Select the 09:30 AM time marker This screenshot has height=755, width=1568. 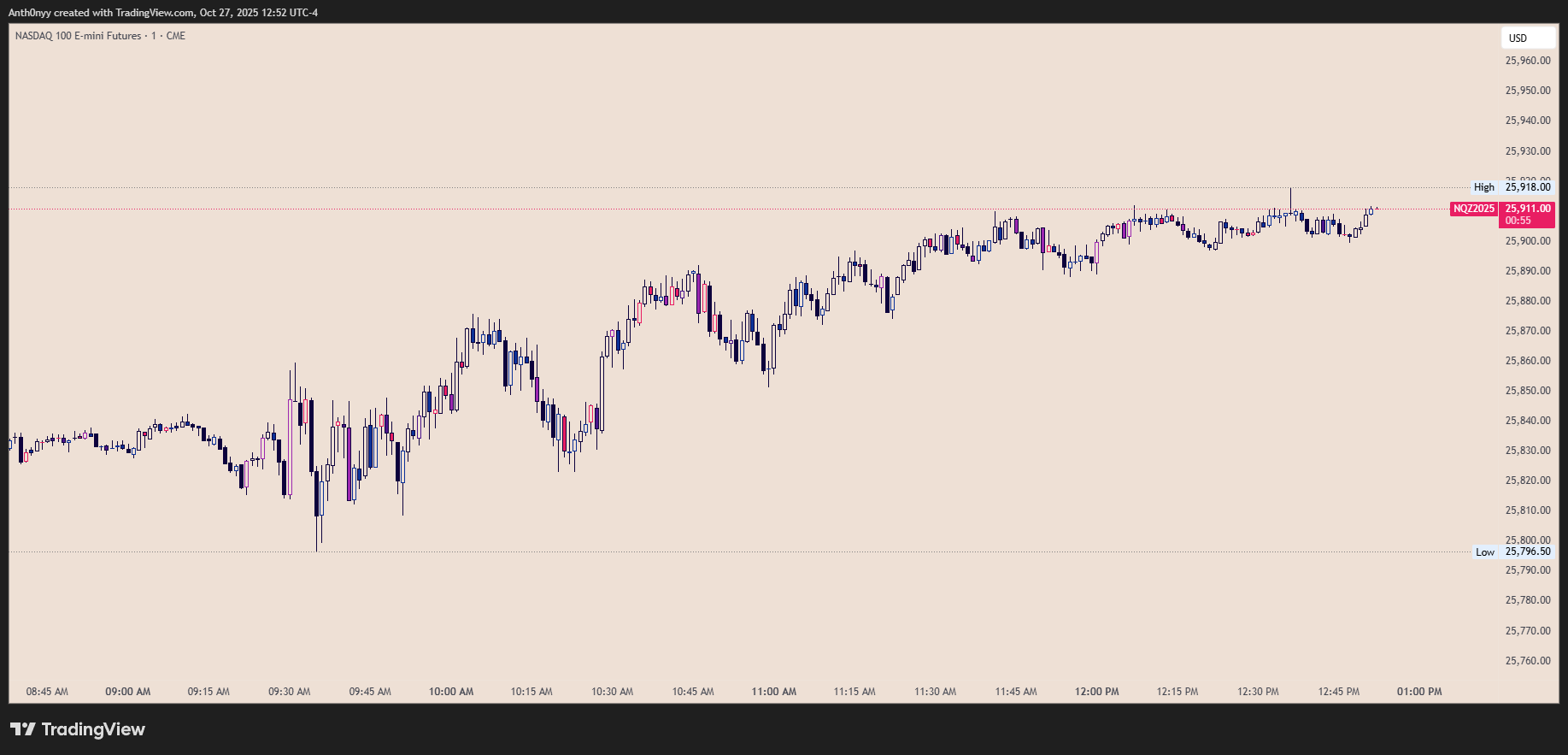(x=290, y=692)
